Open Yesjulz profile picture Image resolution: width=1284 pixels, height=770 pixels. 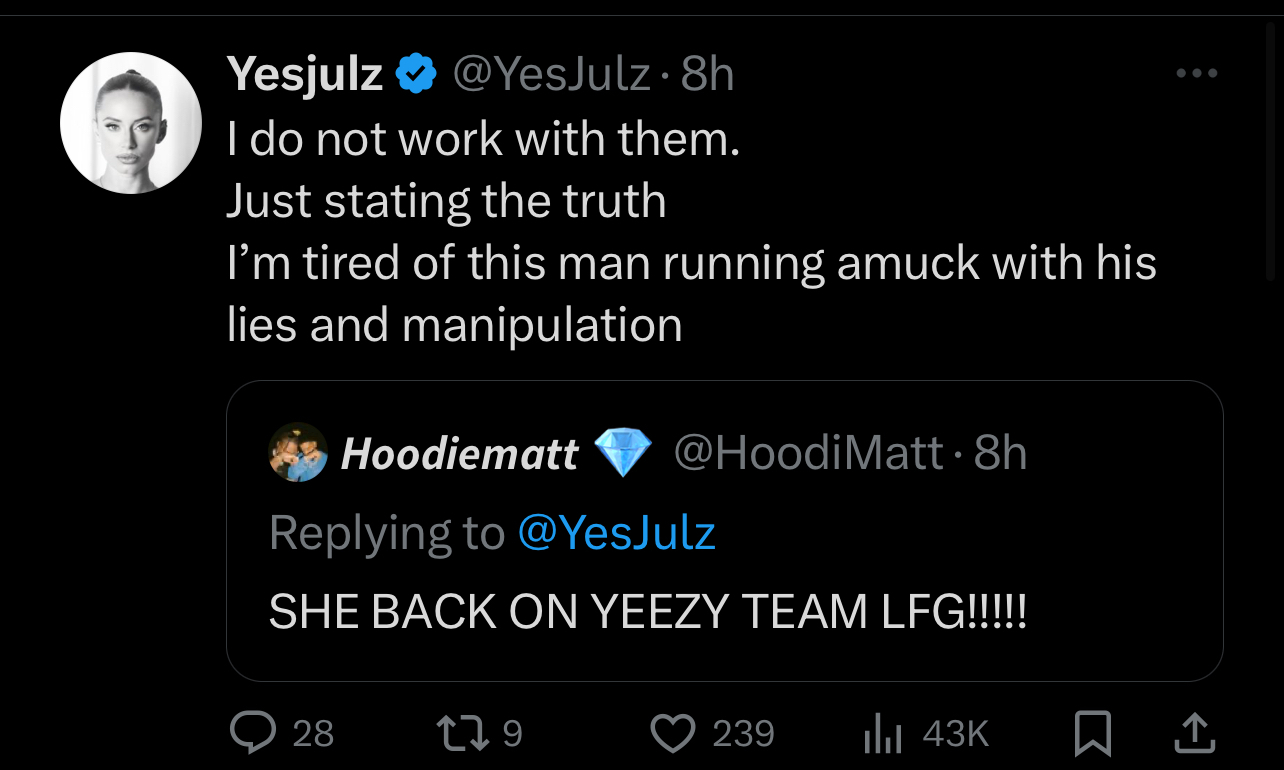click(130, 122)
